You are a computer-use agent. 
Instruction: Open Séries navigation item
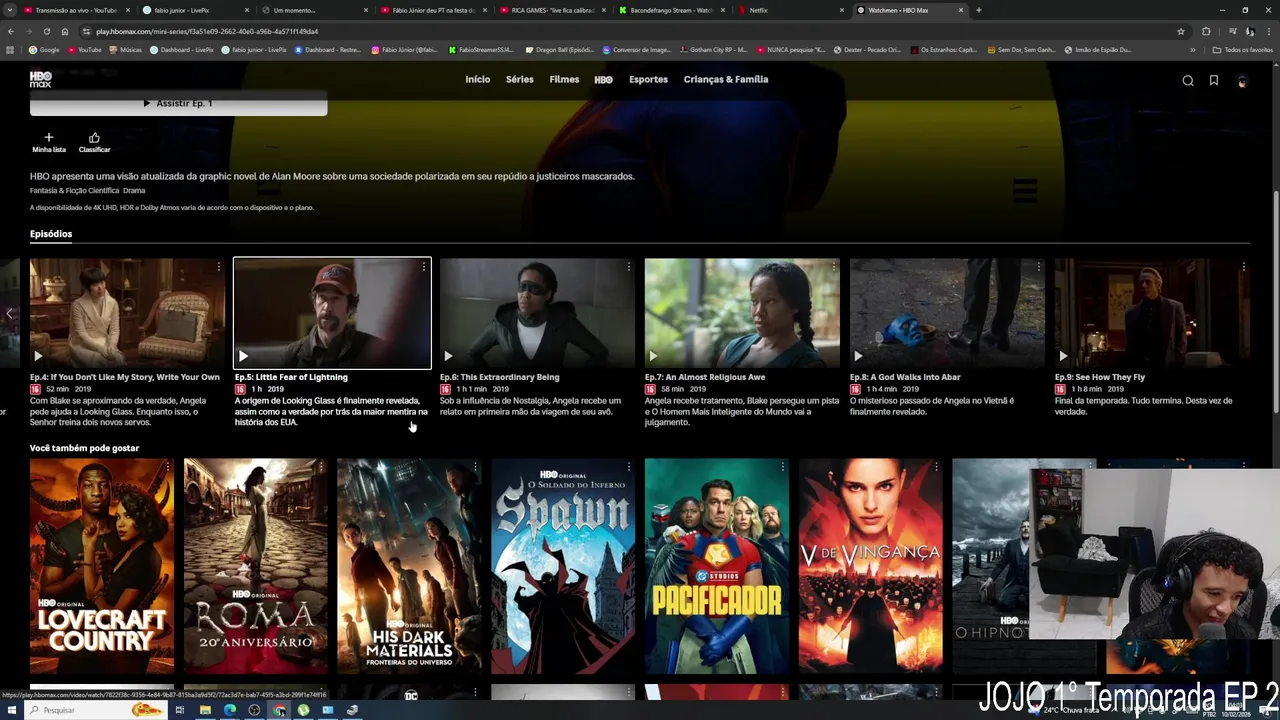coord(519,79)
